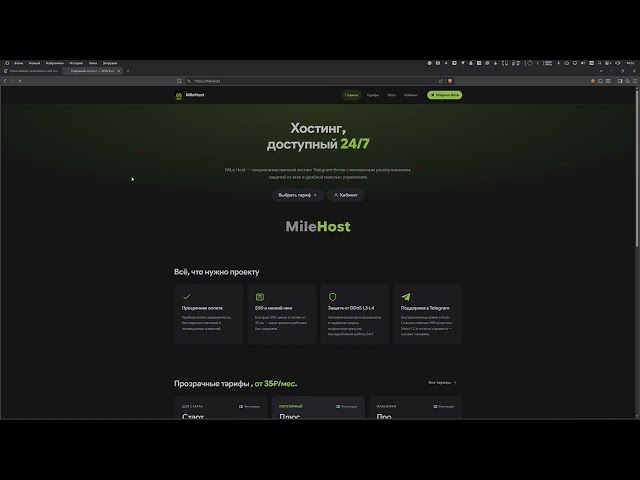Click the large MileHost wordmark
The width and height of the screenshot is (640, 480).
pos(318,227)
